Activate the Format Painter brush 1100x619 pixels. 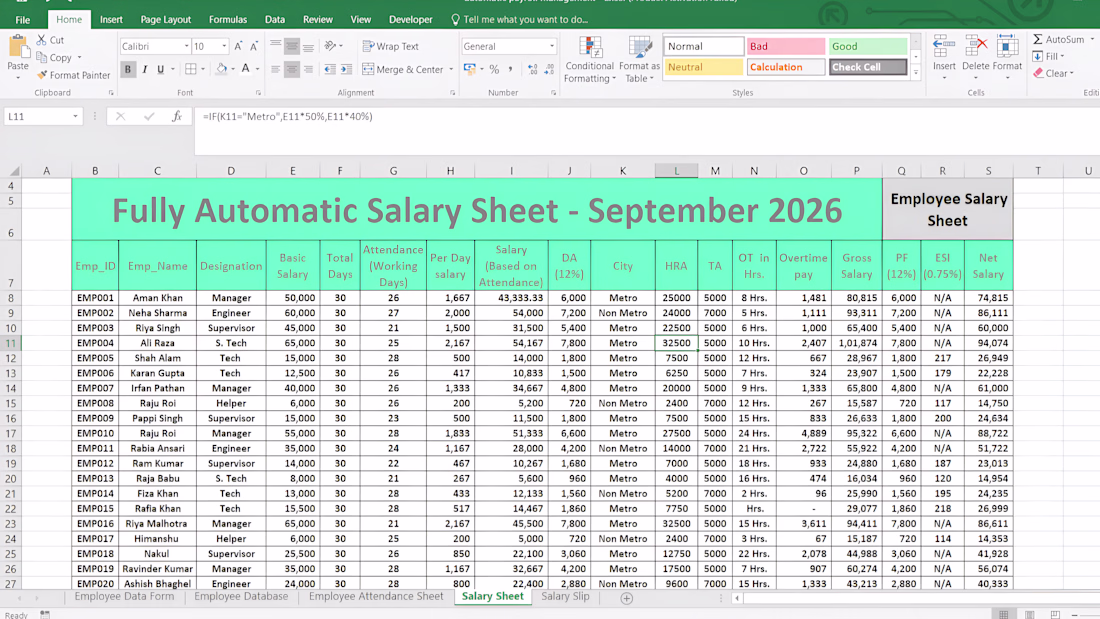pos(42,74)
